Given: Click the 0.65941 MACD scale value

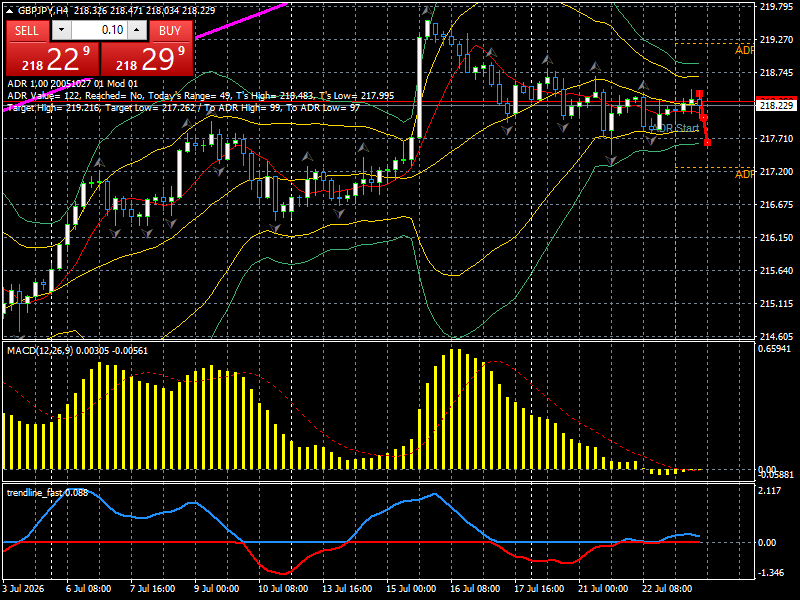Looking at the screenshot, I should (774, 349).
